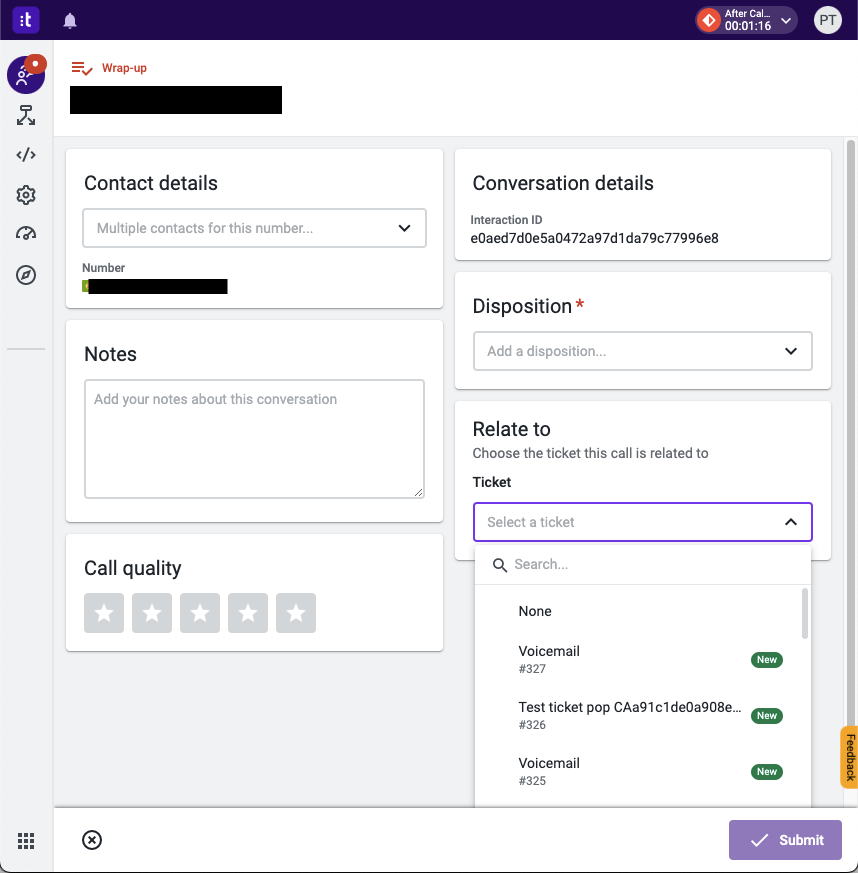Click the ticket list scrollbar
858x873 pixels.
coord(805,614)
